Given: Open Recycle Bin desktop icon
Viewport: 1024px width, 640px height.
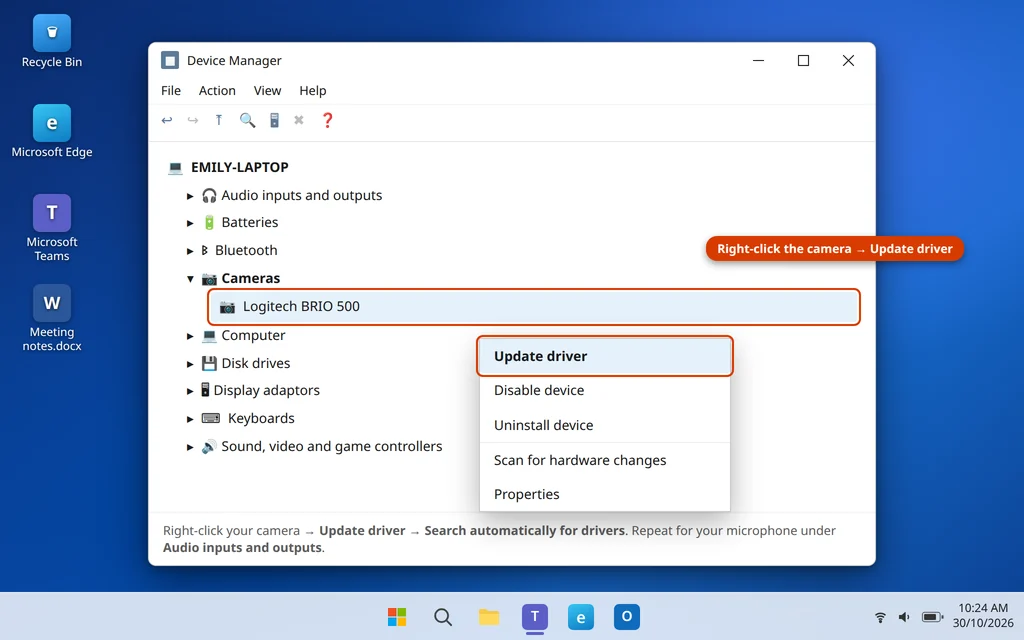Looking at the screenshot, I should tap(52, 41).
